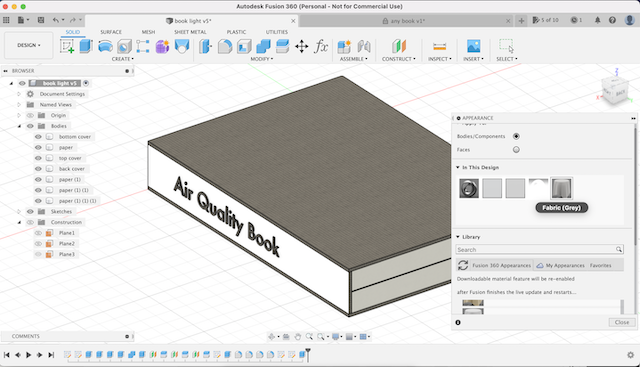This screenshot has height=367, width=640.
Task: Open My Appearances library
Action: [x=560, y=265]
